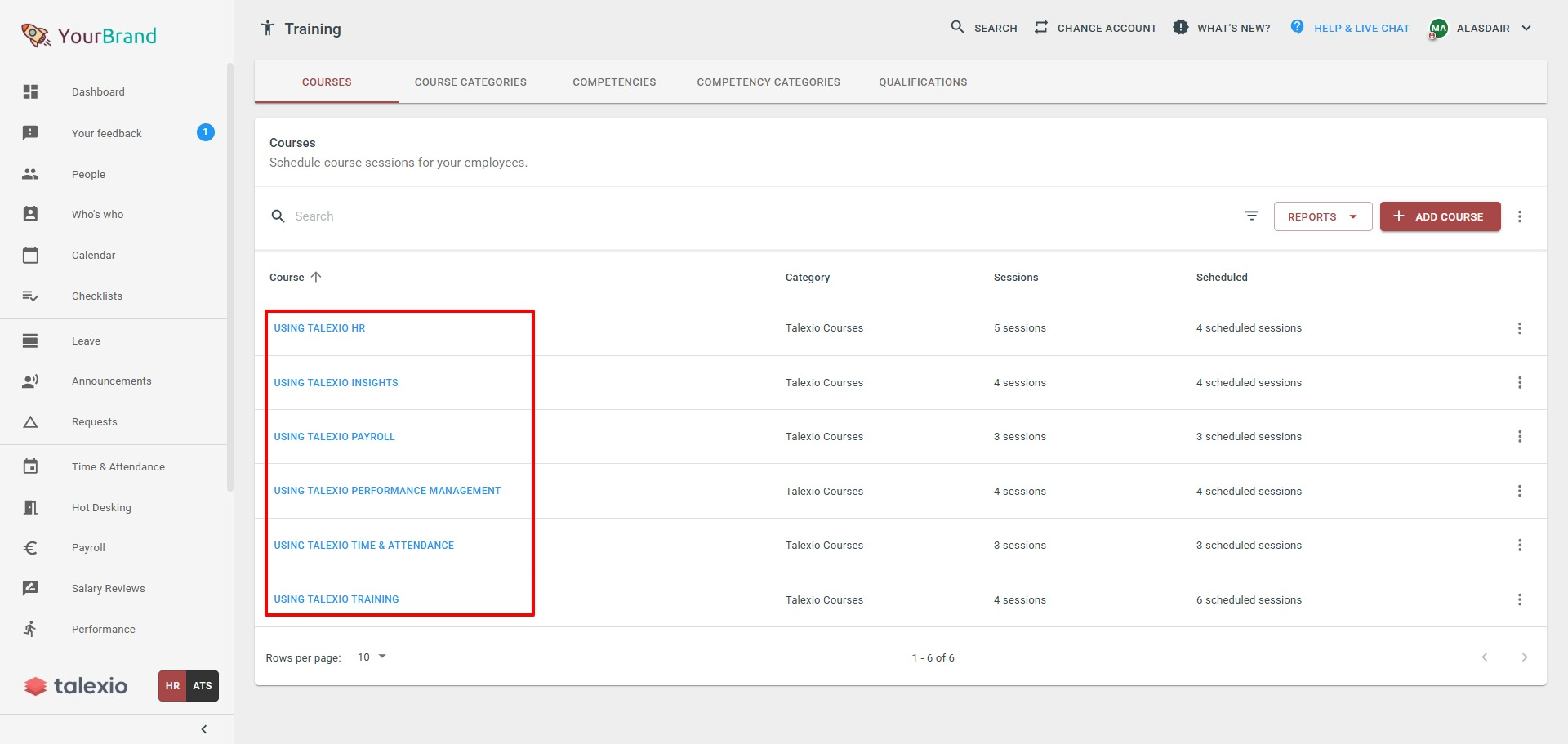
Task: Sort by Course column arrow
Action: [316, 277]
